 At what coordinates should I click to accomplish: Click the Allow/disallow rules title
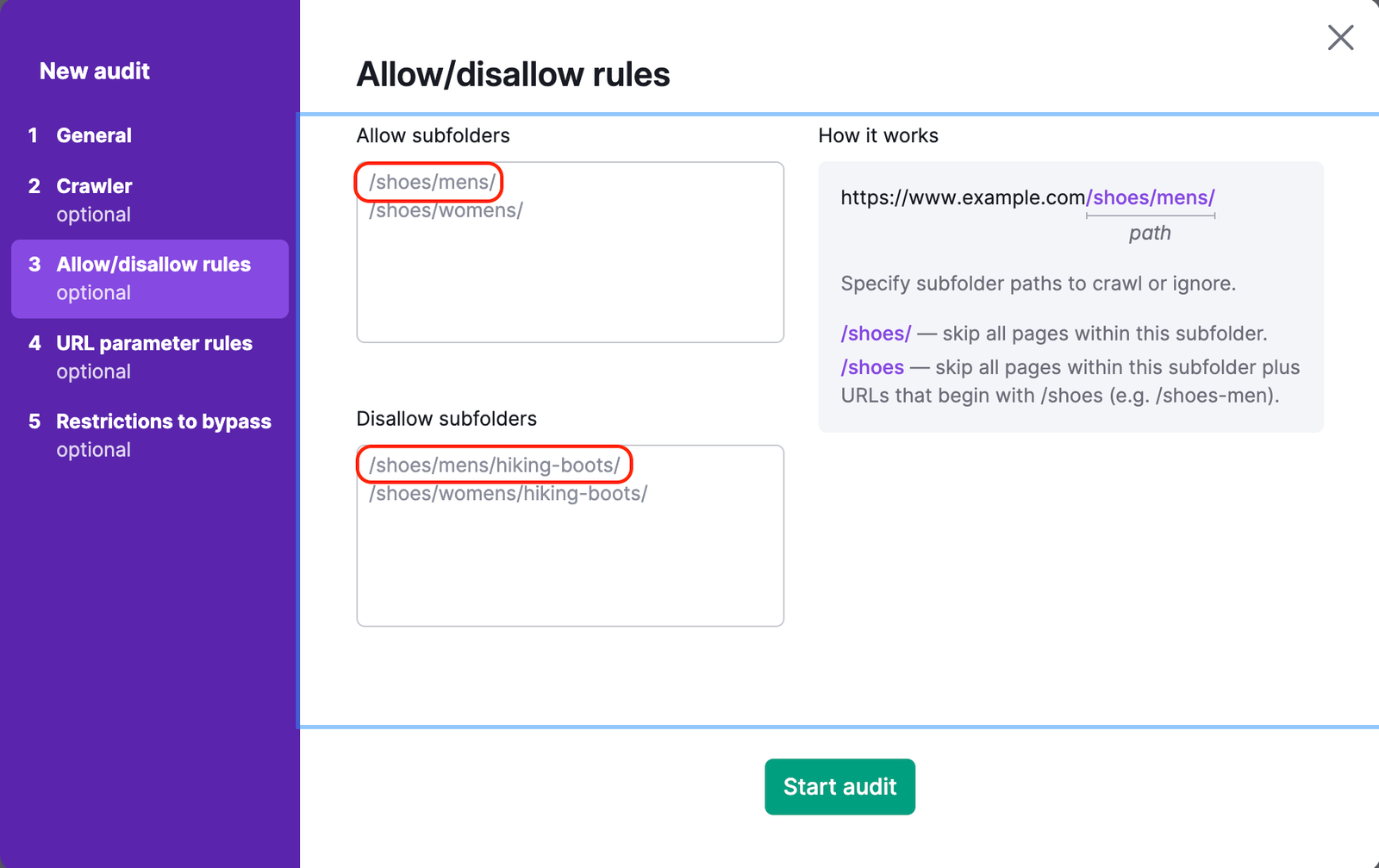point(513,74)
